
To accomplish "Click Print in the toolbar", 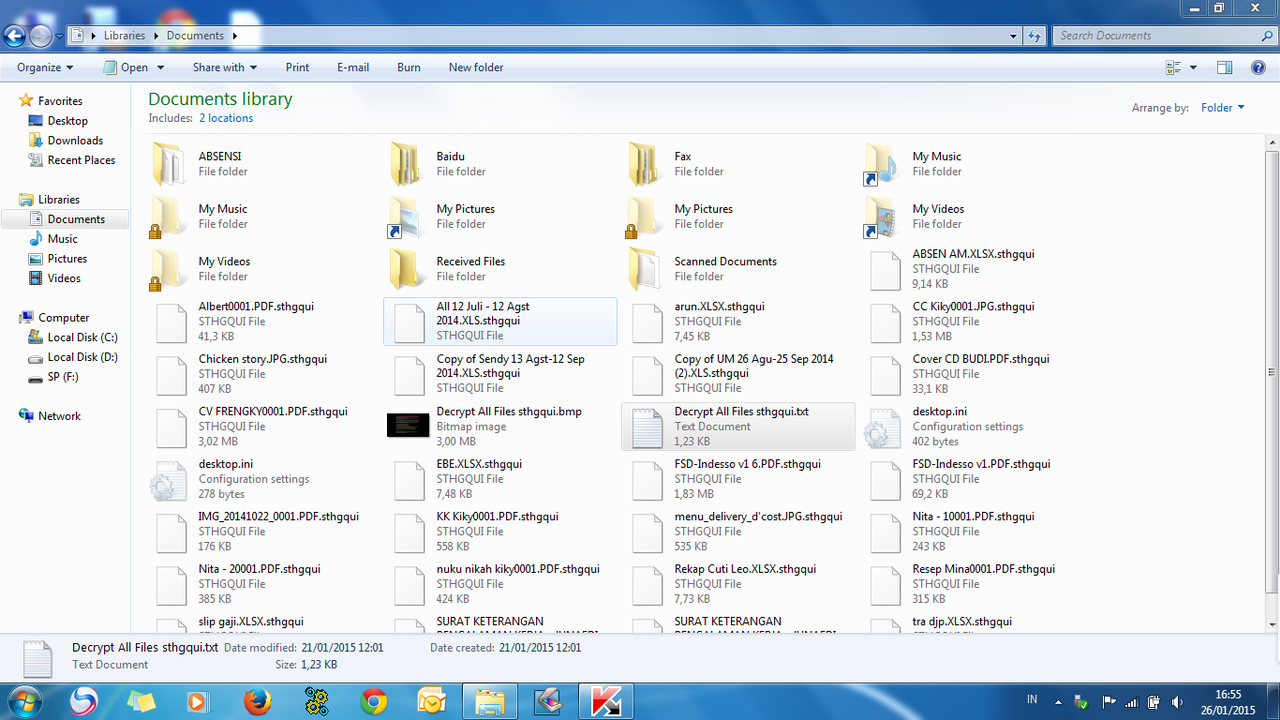I will 297,67.
